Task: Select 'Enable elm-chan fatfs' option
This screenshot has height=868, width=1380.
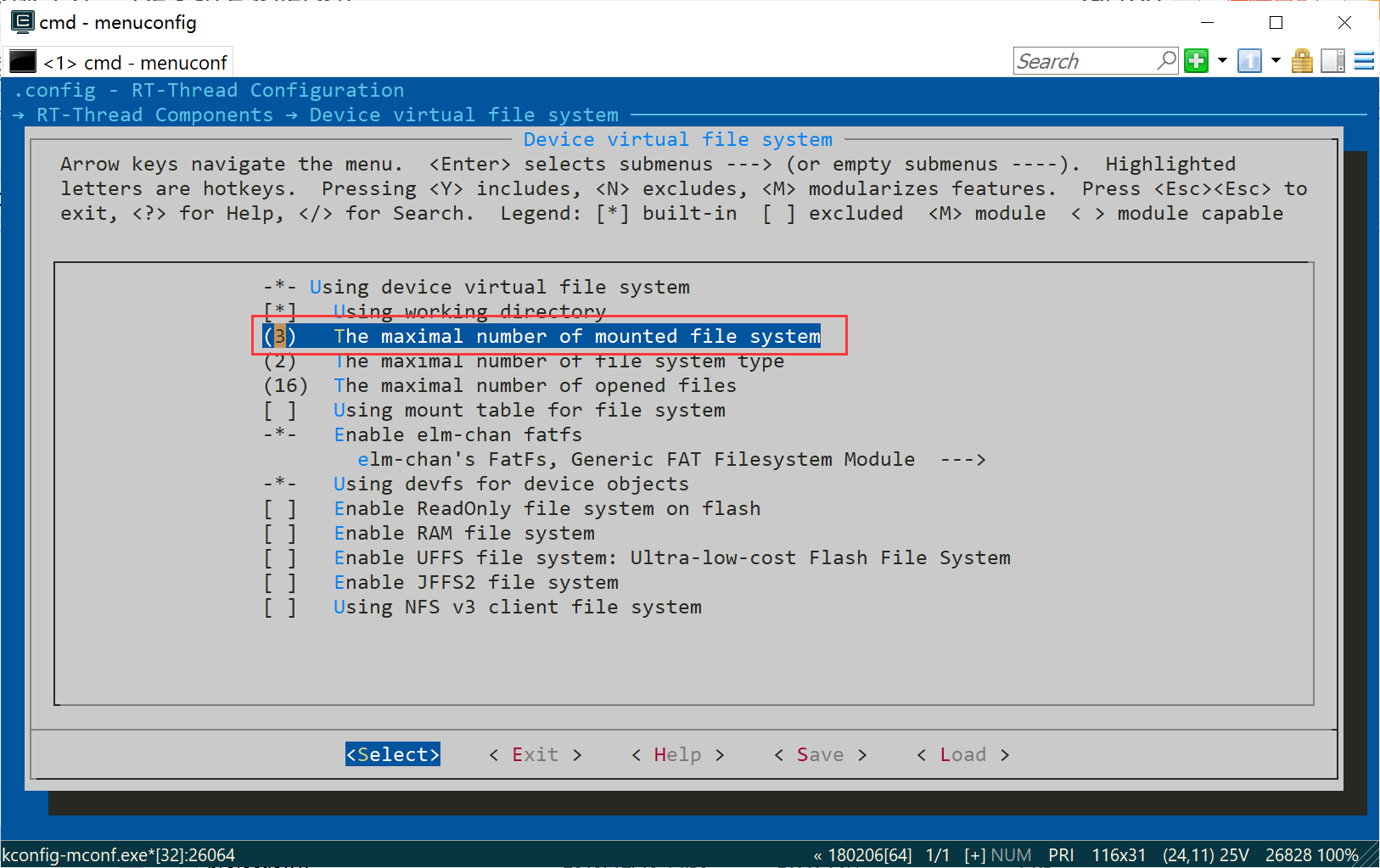Action: coord(423,434)
